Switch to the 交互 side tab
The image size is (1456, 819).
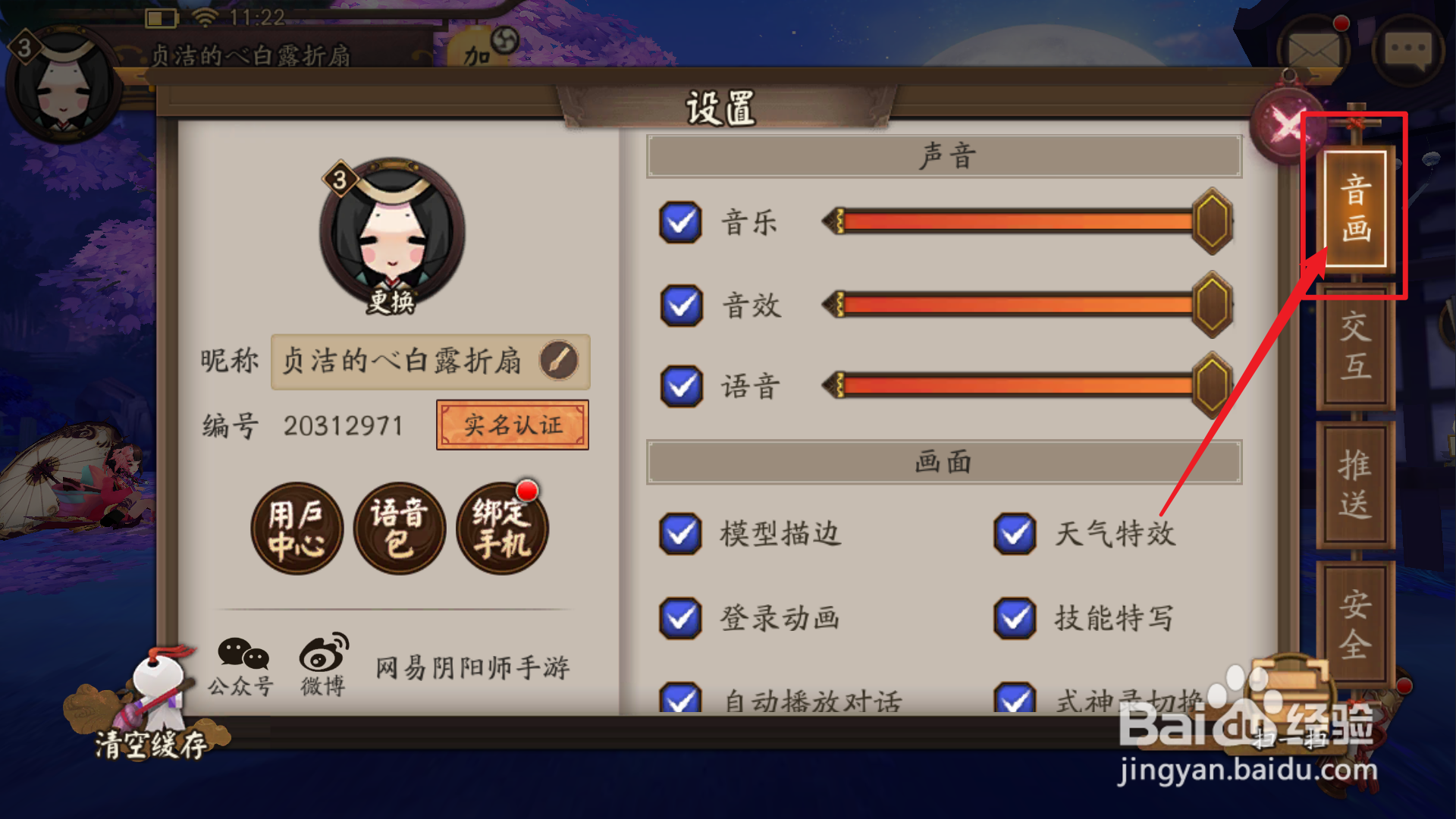coord(1356,348)
